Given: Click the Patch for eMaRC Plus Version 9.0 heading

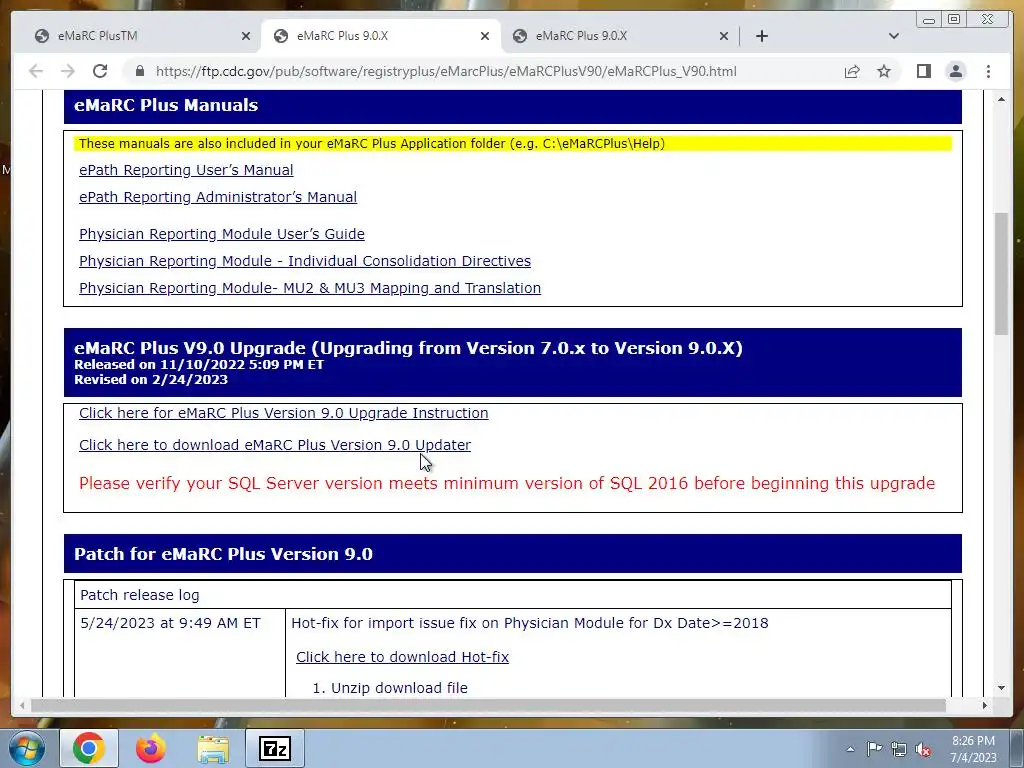Looking at the screenshot, I should pyautogui.click(x=223, y=554).
